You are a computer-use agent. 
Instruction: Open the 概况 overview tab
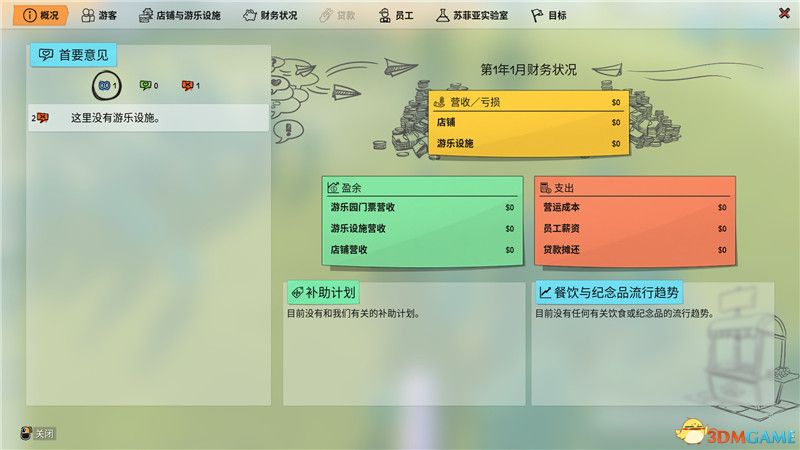[40, 15]
